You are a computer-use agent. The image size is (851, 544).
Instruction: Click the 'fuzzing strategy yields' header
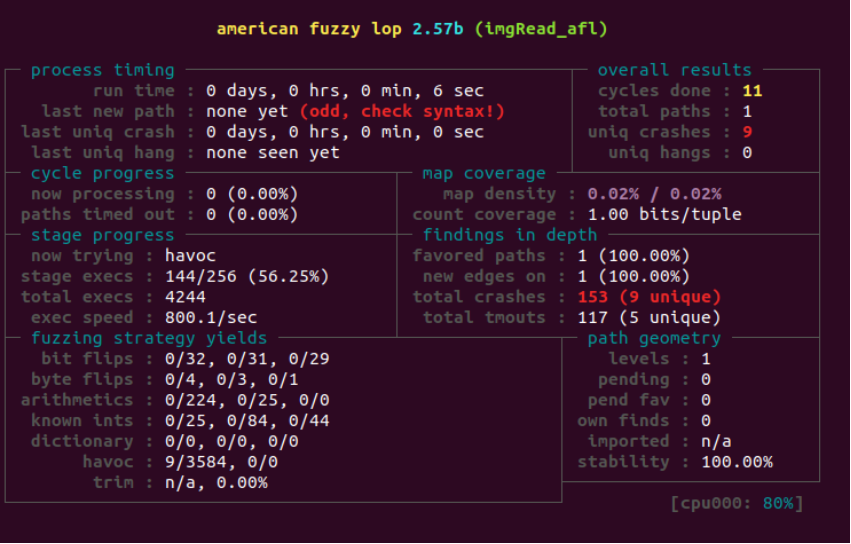(149, 338)
